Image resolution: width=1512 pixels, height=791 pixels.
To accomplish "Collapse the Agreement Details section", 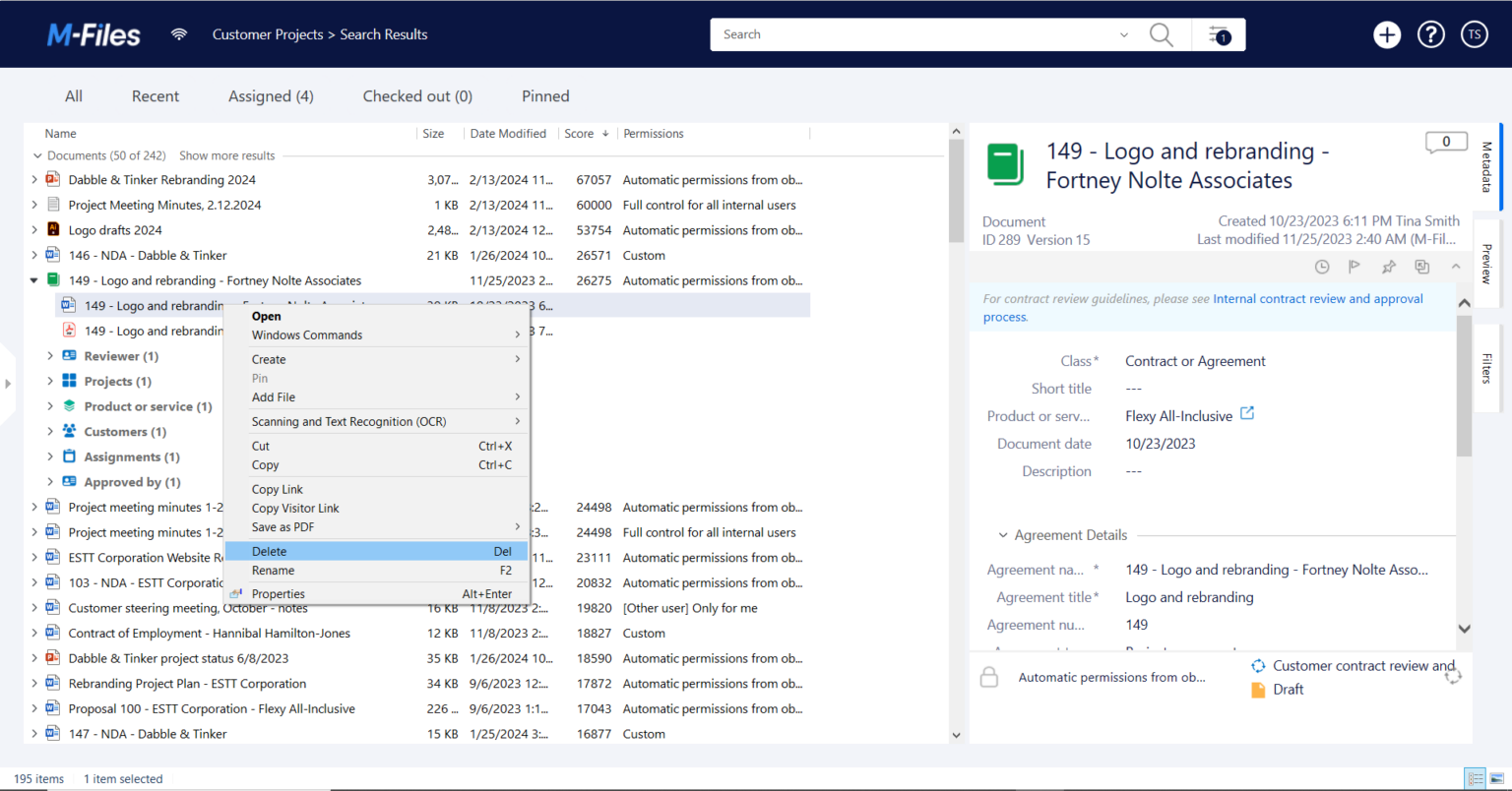I will pos(1003,534).
